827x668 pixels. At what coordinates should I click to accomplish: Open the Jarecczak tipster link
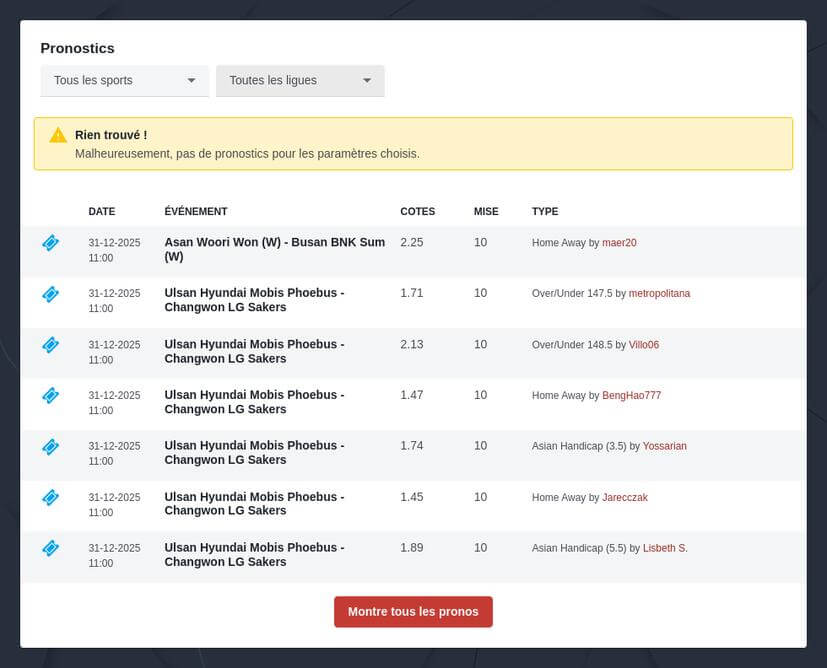pyautogui.click(x=624, y=498)
